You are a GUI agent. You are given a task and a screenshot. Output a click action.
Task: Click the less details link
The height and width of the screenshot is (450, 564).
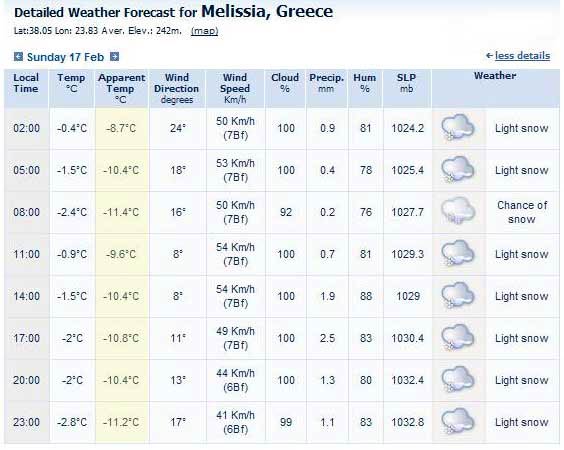click(x=522, y=56)
